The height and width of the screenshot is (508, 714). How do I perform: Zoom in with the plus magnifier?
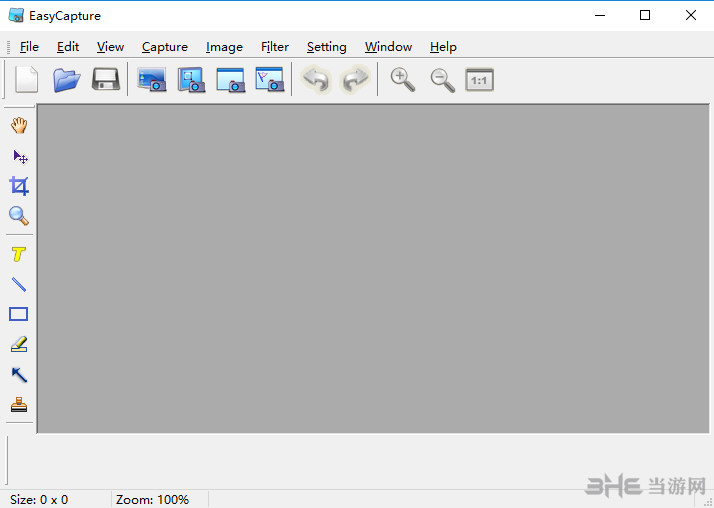coord(403,80)
